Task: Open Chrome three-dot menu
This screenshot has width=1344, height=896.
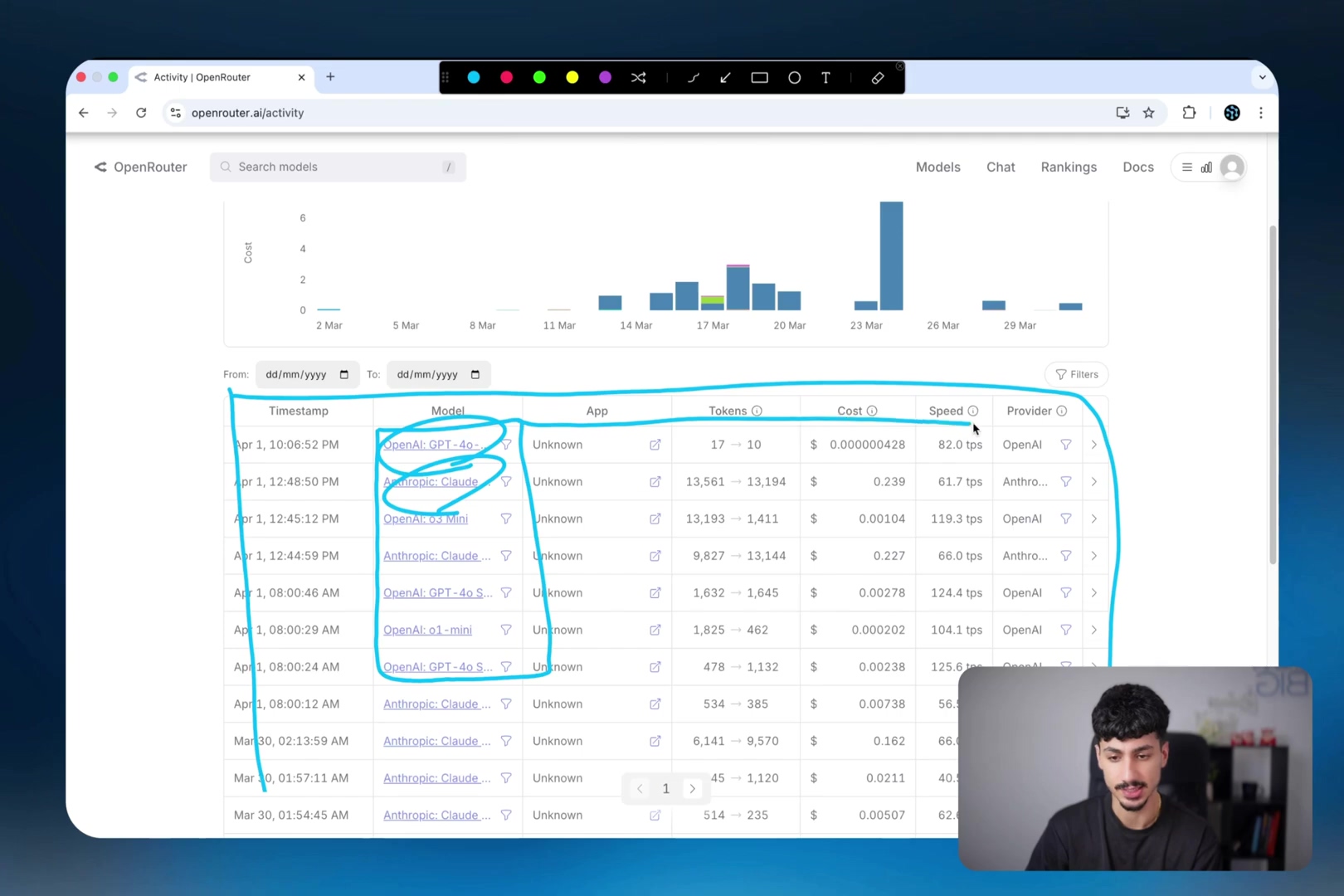Action: click(1261, 113)
